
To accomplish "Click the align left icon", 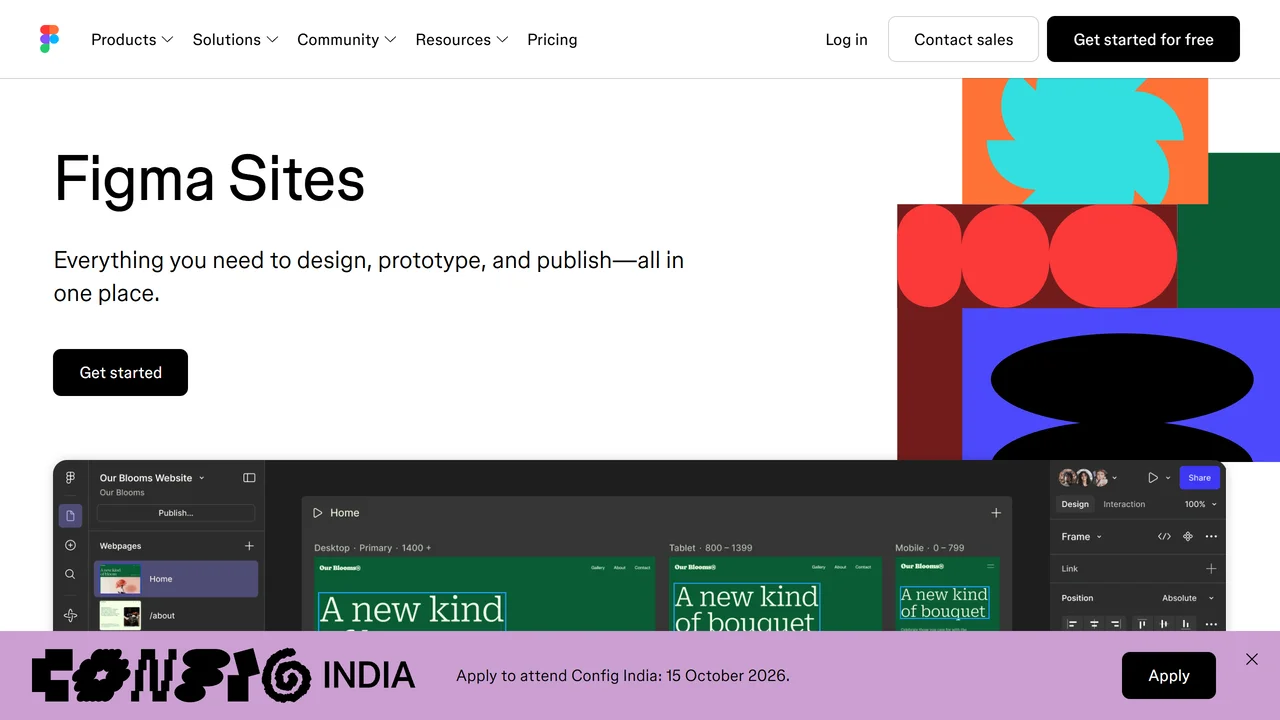I will (1072, 624).
